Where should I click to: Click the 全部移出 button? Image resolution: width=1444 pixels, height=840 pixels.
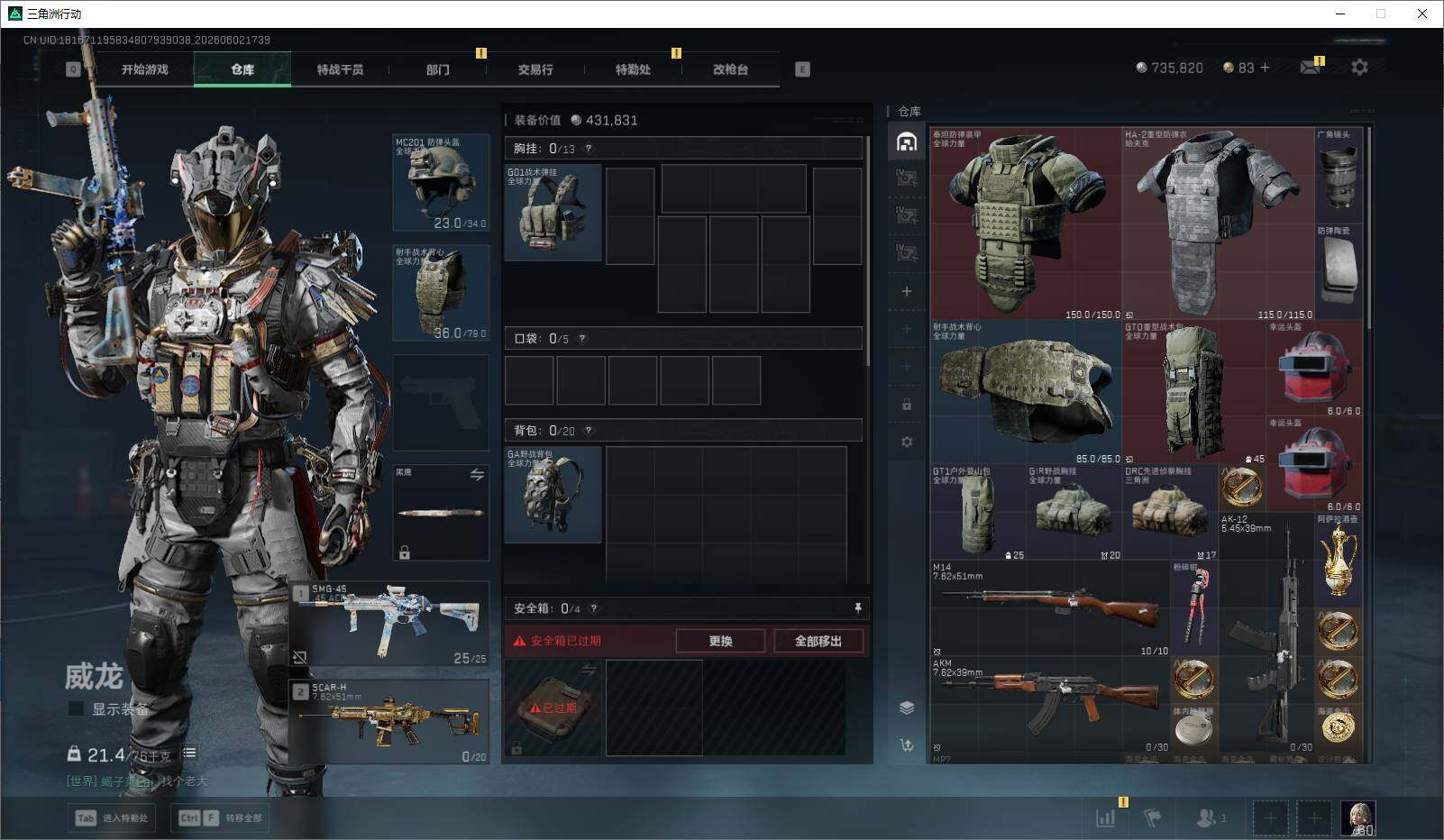click(818, 641)
